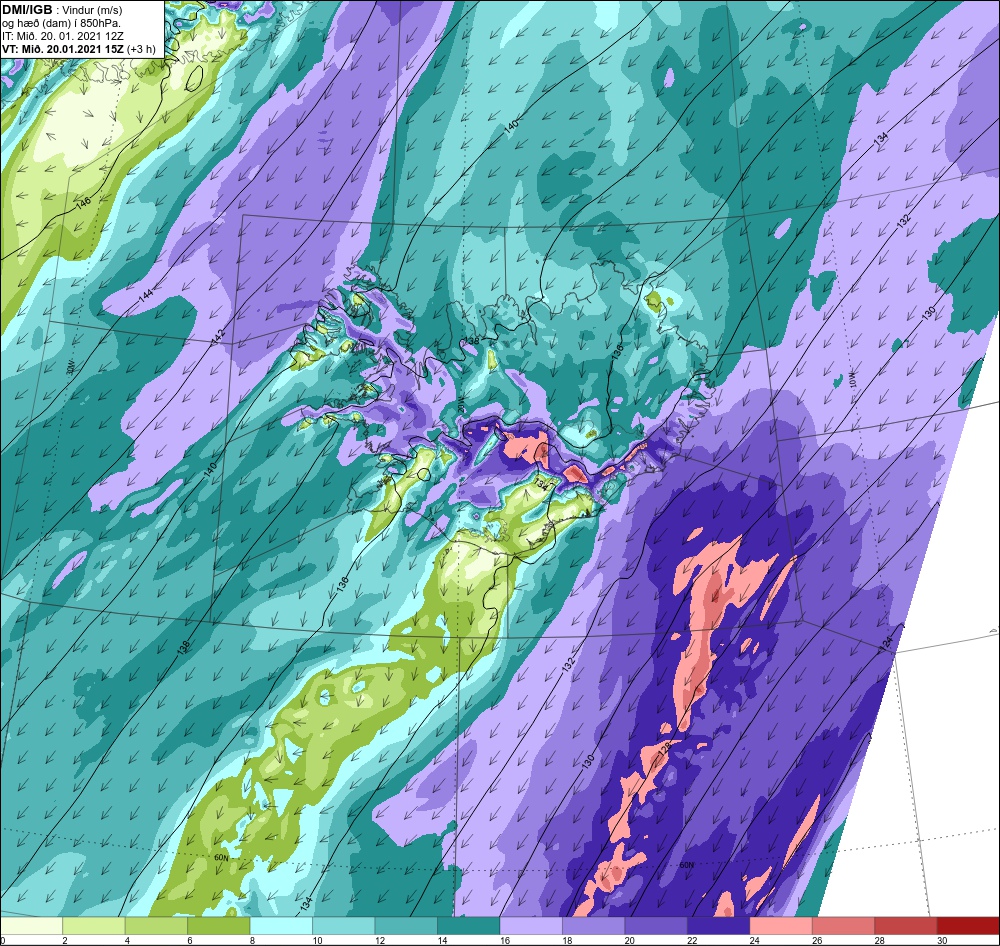Select the legend tick label '16'
The image size is (1000, 946).
pos(504,940)
